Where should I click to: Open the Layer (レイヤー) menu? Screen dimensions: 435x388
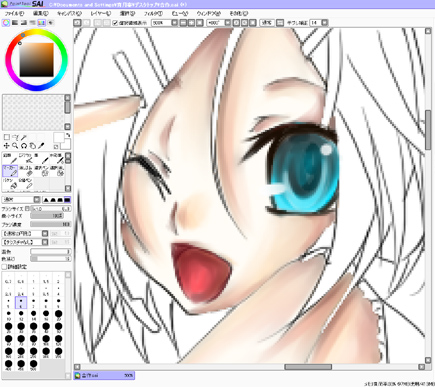(x=101, y=14)
